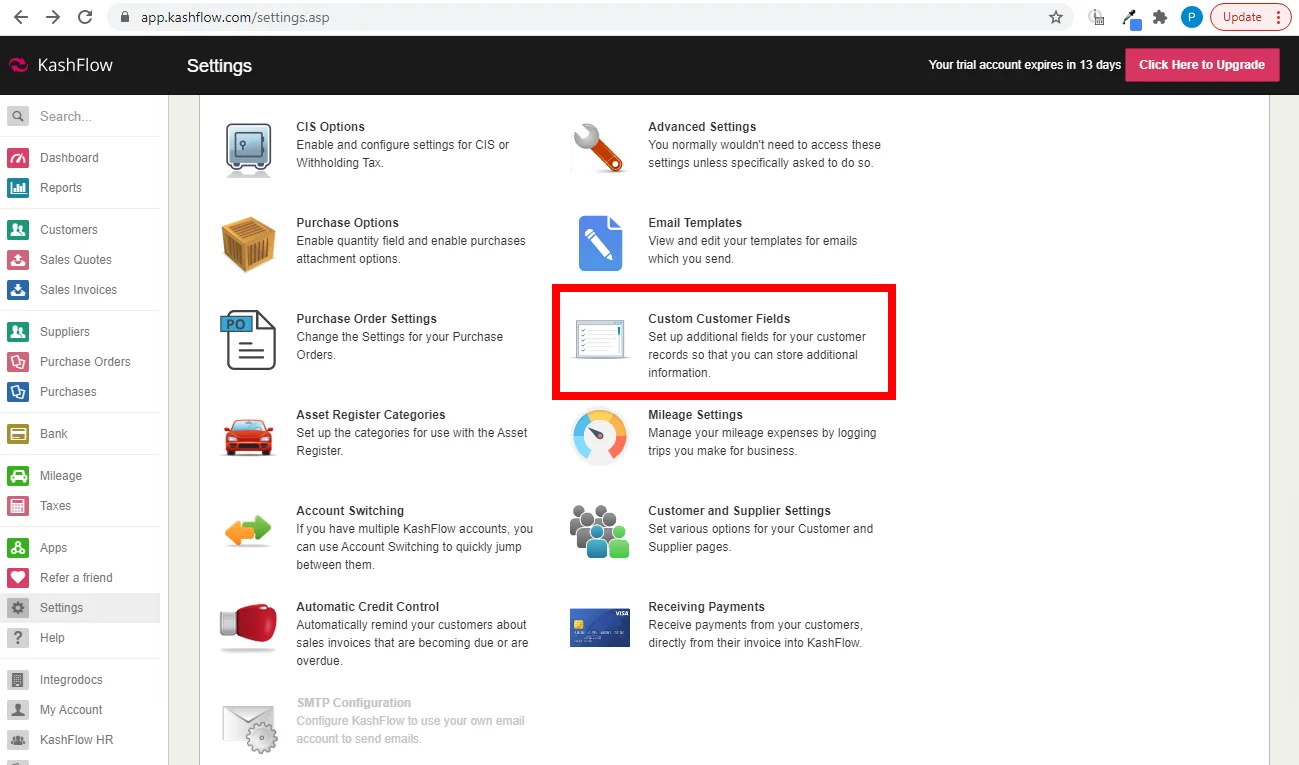Open the Mileage Settings gauge icon
The image size is (1299, 765).
coord(600,436)
